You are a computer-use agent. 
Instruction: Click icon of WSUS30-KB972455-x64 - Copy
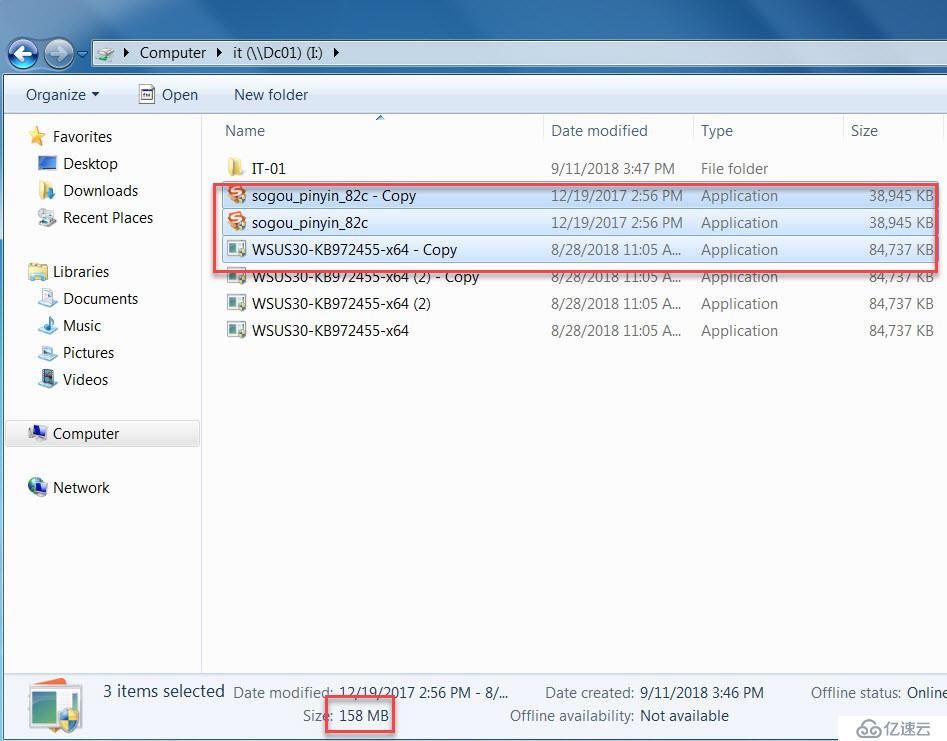236,249
